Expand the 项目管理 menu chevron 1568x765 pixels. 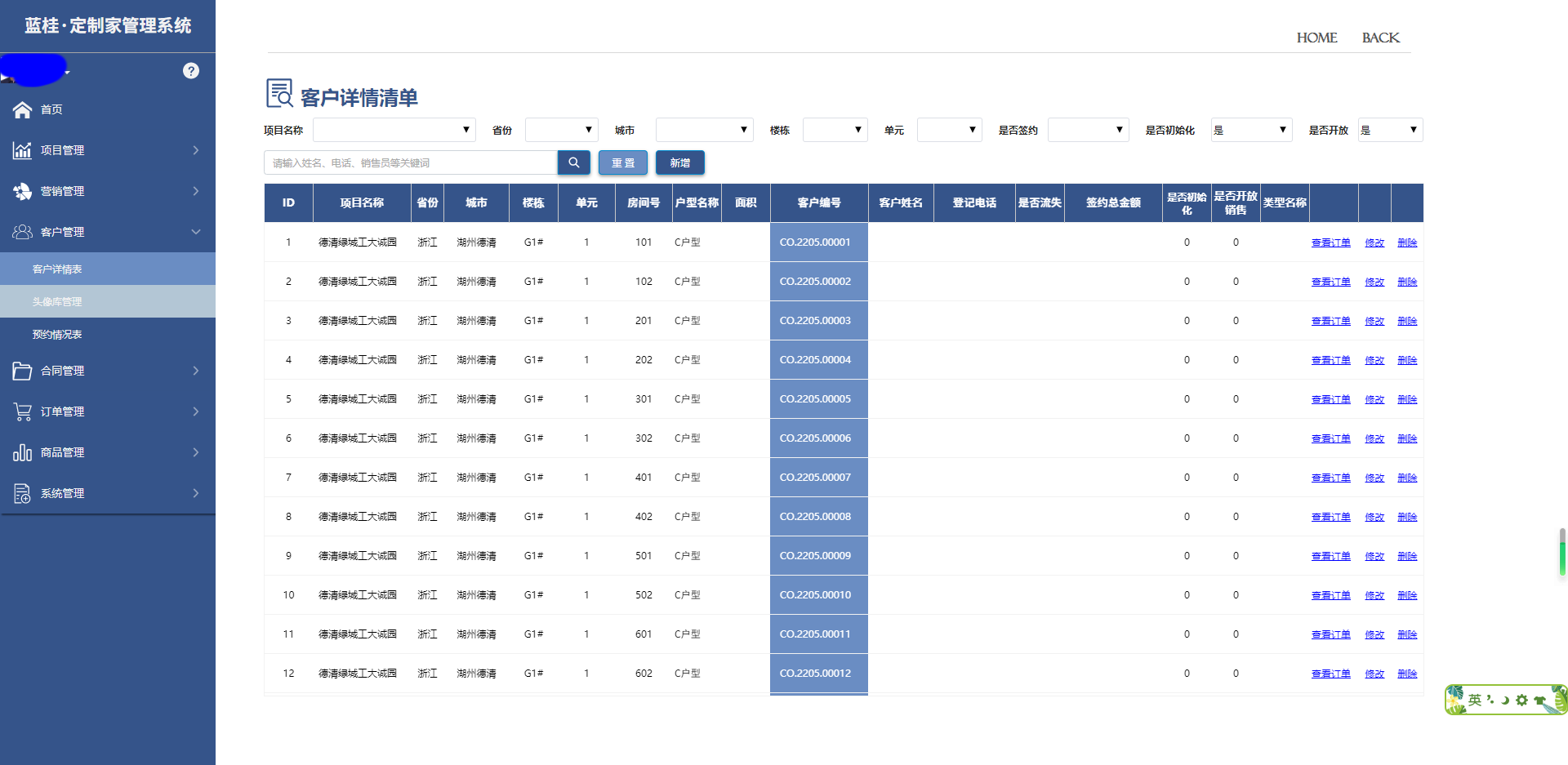(196, 150)
